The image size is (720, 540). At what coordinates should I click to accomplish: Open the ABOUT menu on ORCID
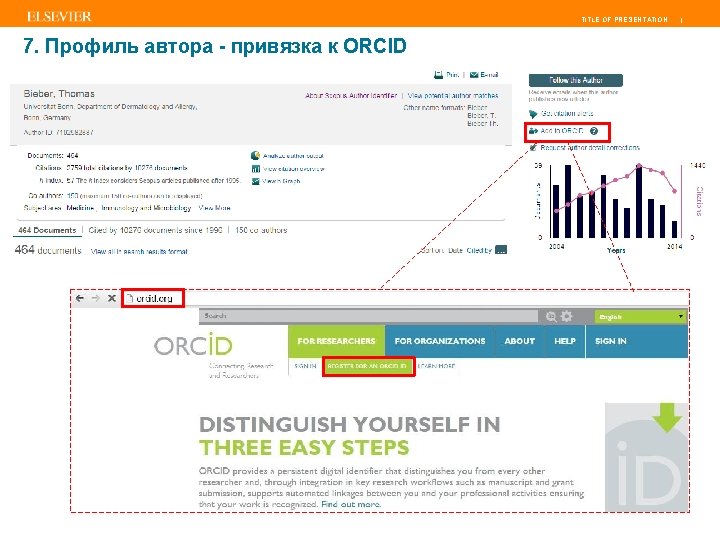point(519,341)
